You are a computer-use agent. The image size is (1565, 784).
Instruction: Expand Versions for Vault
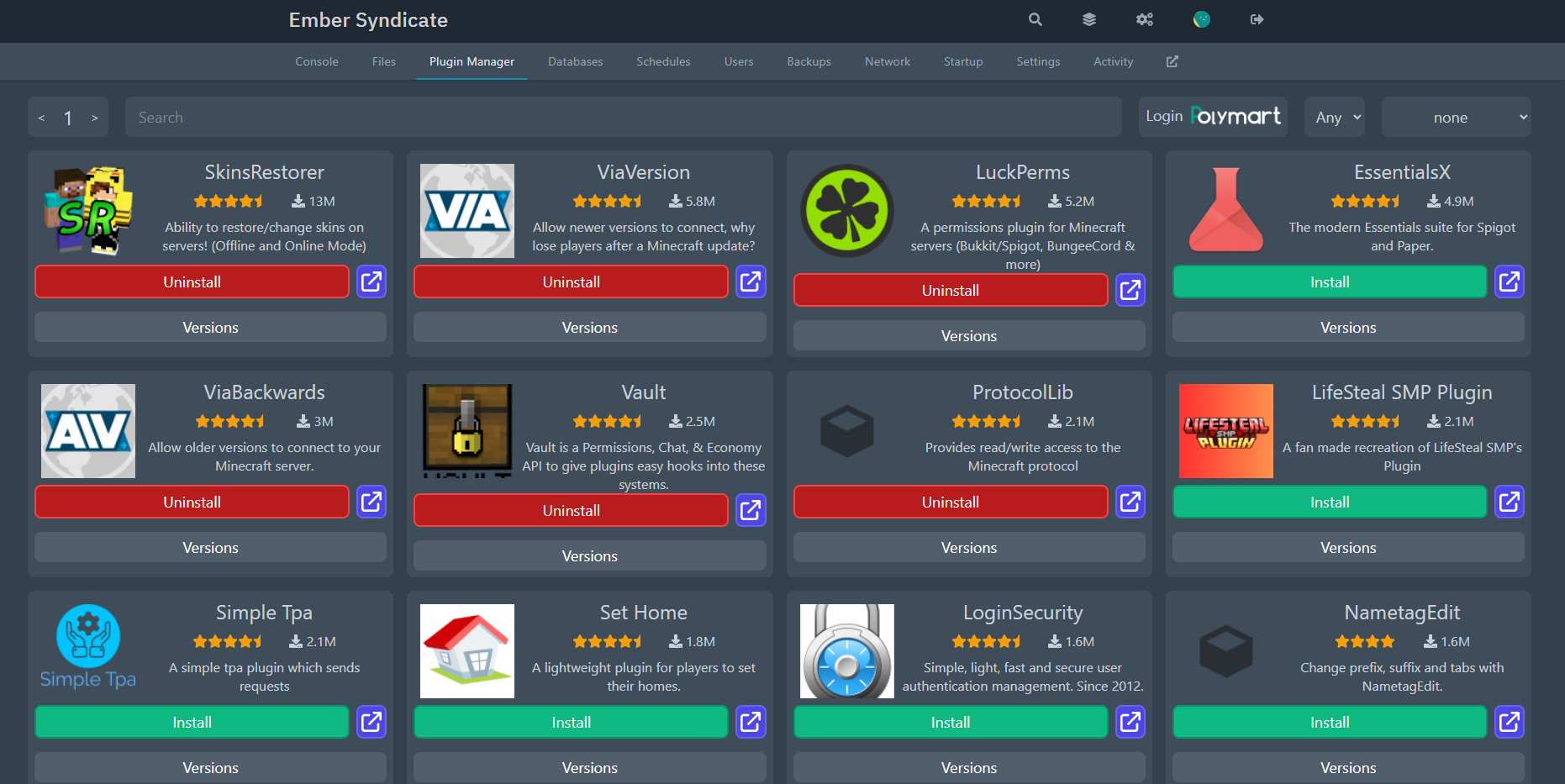(590, 556)
